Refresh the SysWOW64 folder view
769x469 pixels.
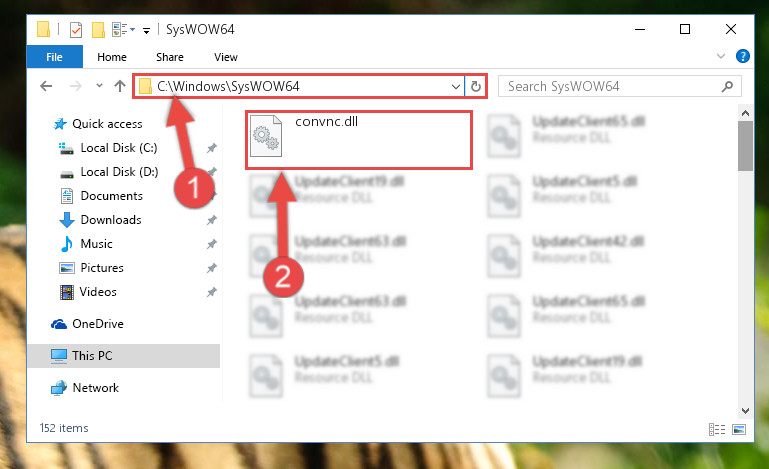(x=476, y=87)
